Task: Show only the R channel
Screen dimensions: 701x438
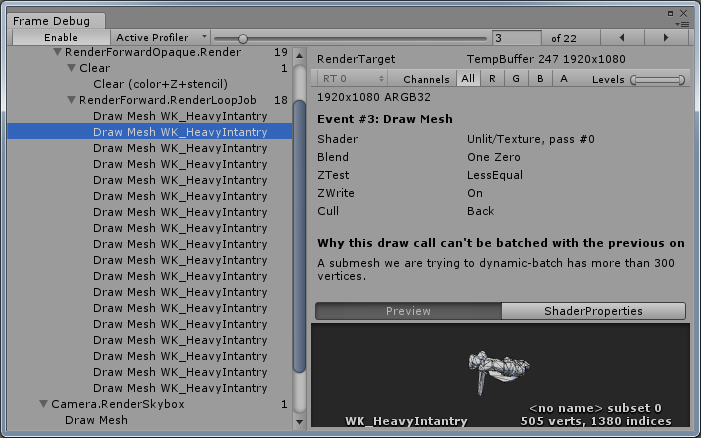Action: (x=492, y=79)
